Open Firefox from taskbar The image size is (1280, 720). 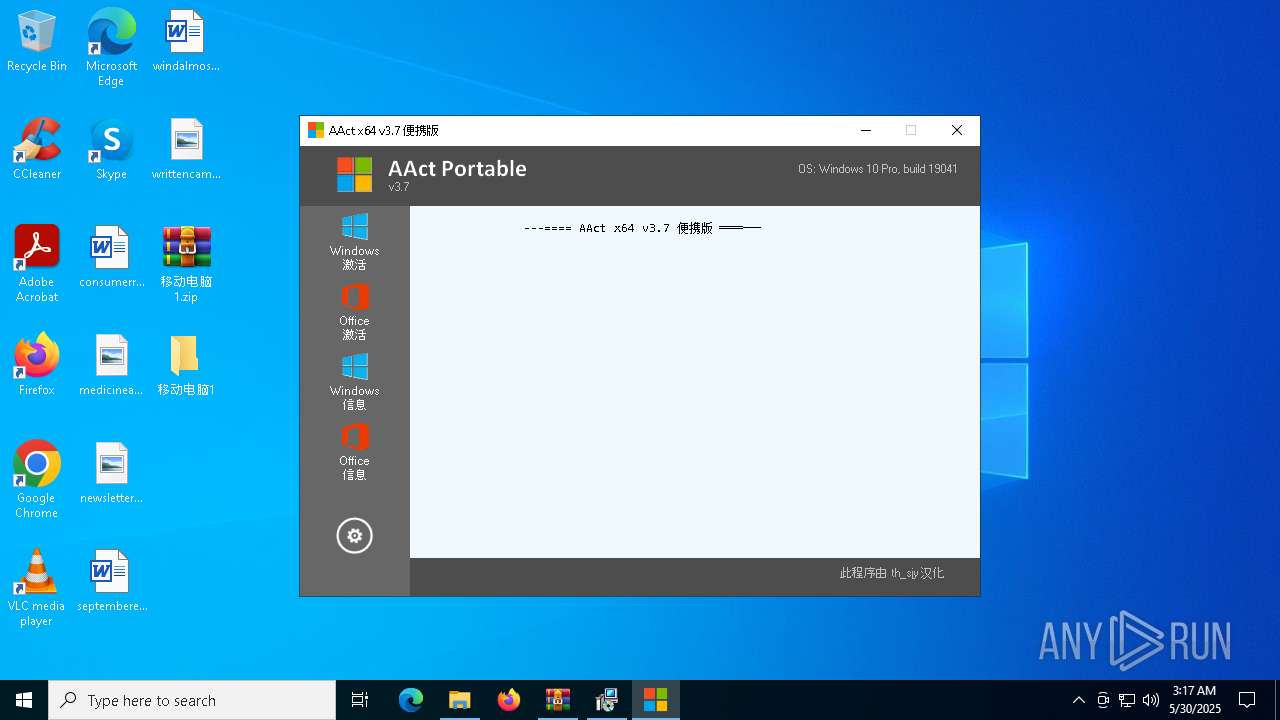[x=509, y=700]
